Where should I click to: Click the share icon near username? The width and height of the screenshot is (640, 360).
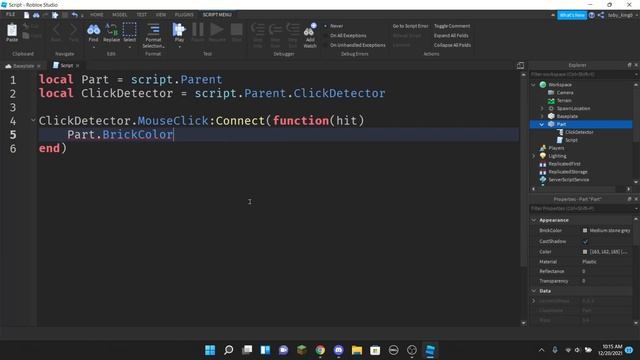click(601, 15)
